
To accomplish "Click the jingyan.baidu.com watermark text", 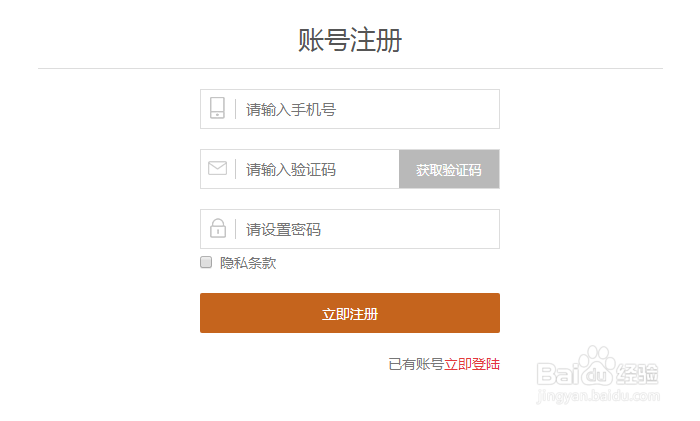I will click(x=598, y=396).
